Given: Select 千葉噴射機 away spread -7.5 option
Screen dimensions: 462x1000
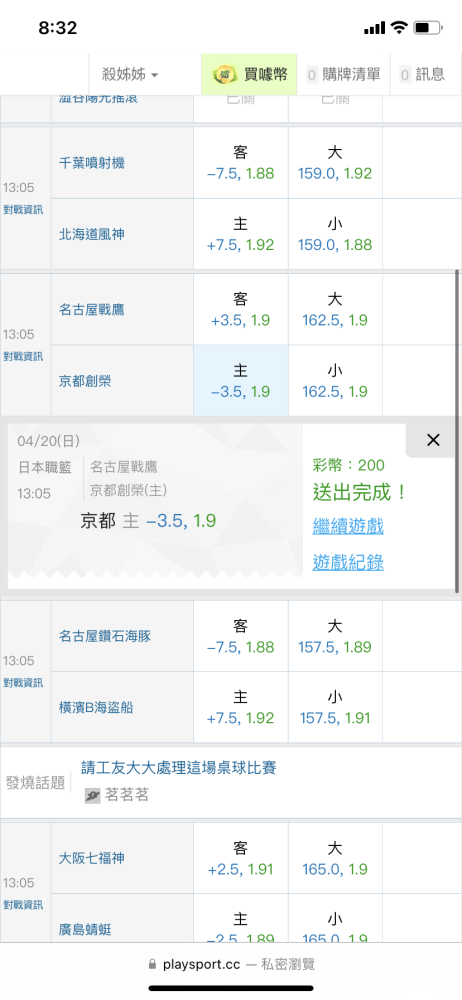Looking at the screenshot, I should [x=241, y=163].
